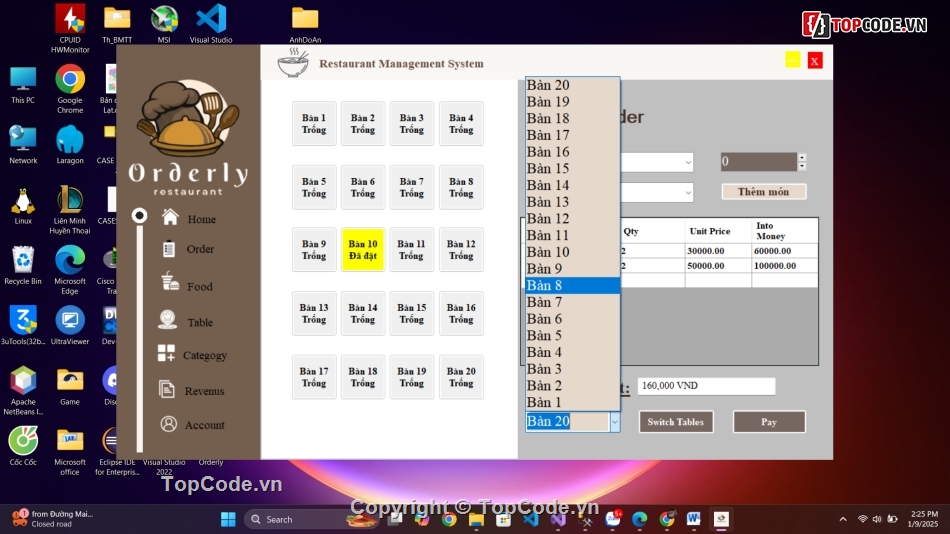Select empty table Bàn 20 in table grid
Image resolution: width=950 pixels, height=534 pixels.
(461, 377)
